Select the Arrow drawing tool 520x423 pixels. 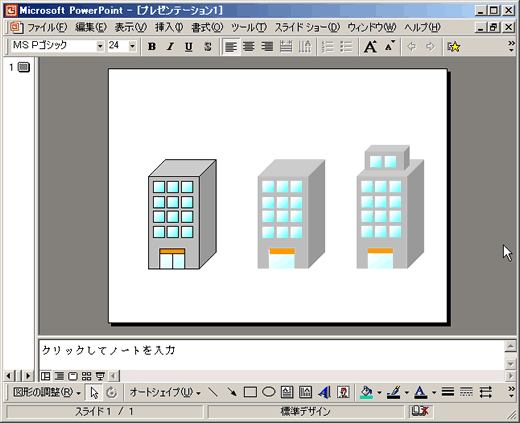click(231, 392)
